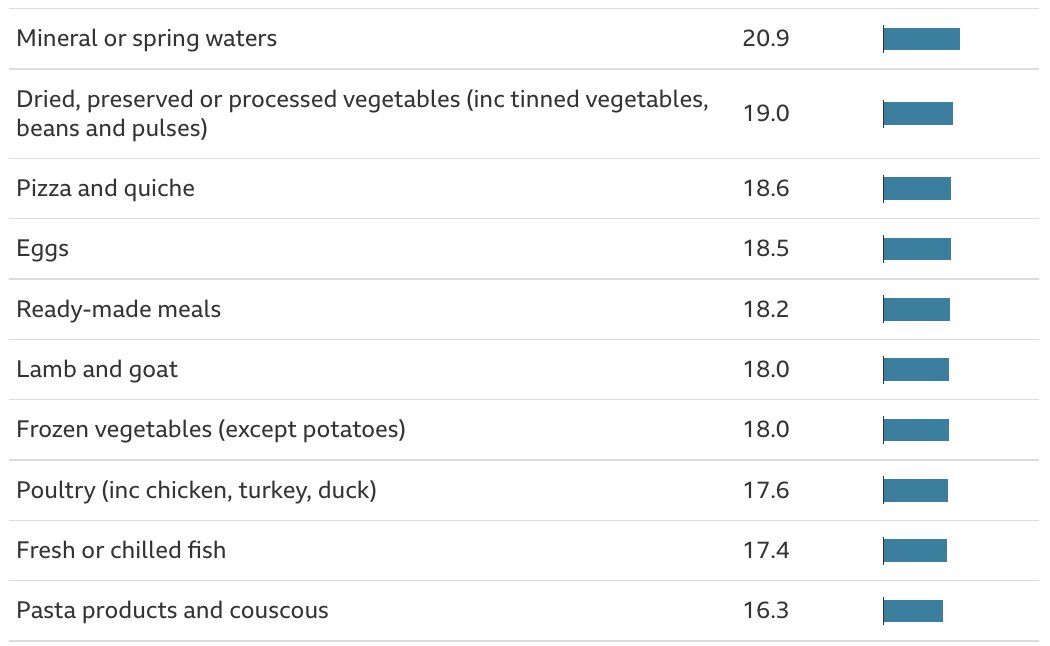Click the Pasta products and couscous label
The image size is (1050, 646).
point(172,610)
